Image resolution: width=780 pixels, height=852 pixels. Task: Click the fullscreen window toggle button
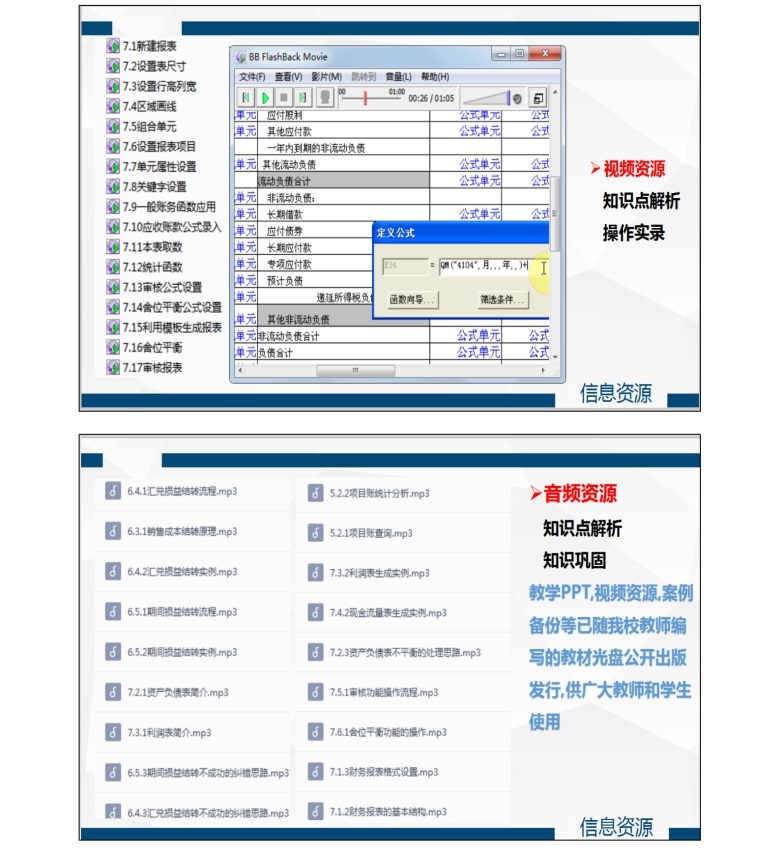pyautogui.click(x=538, y=98)
